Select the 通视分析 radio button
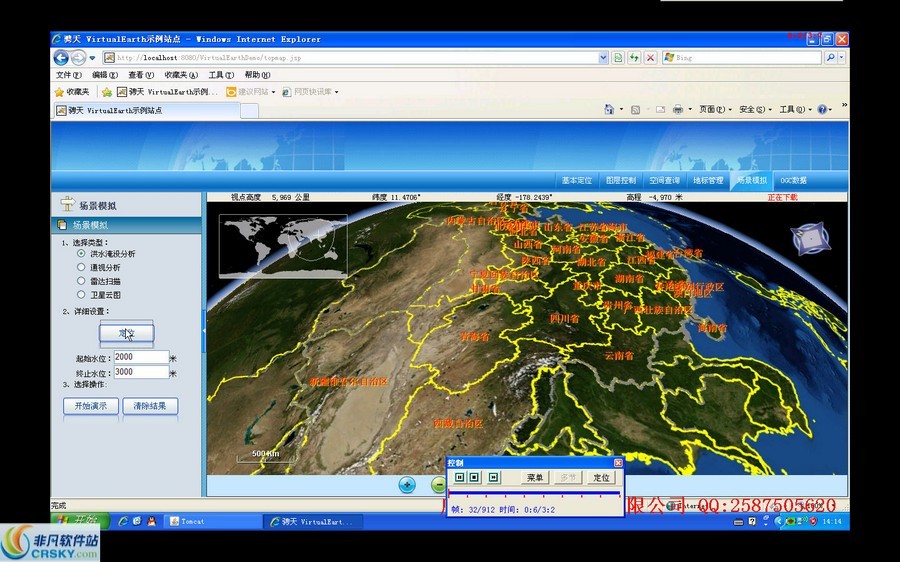The image size is (900, 562). point(81,267)
